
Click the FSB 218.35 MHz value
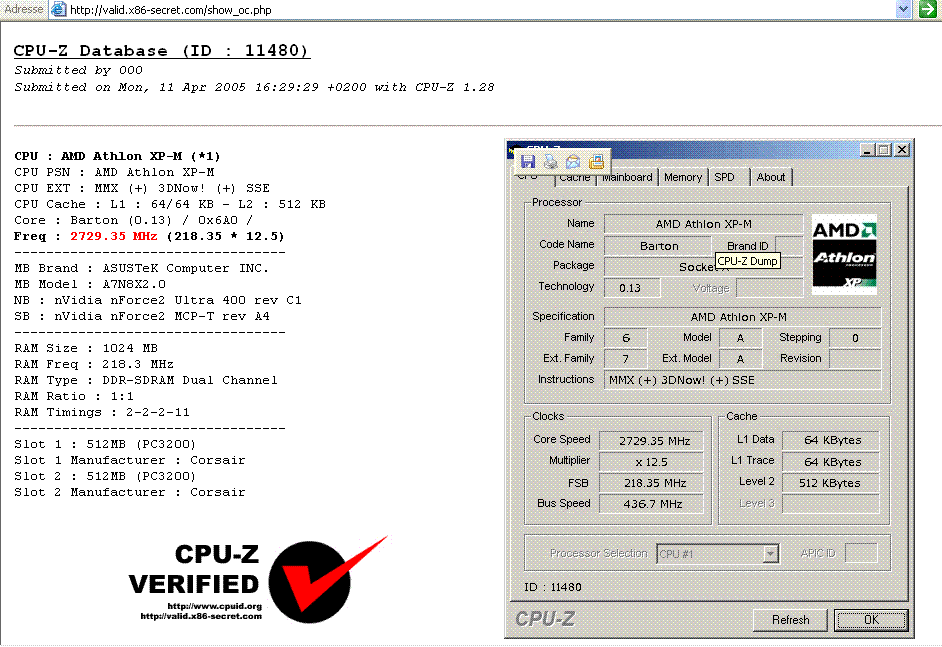652,483
